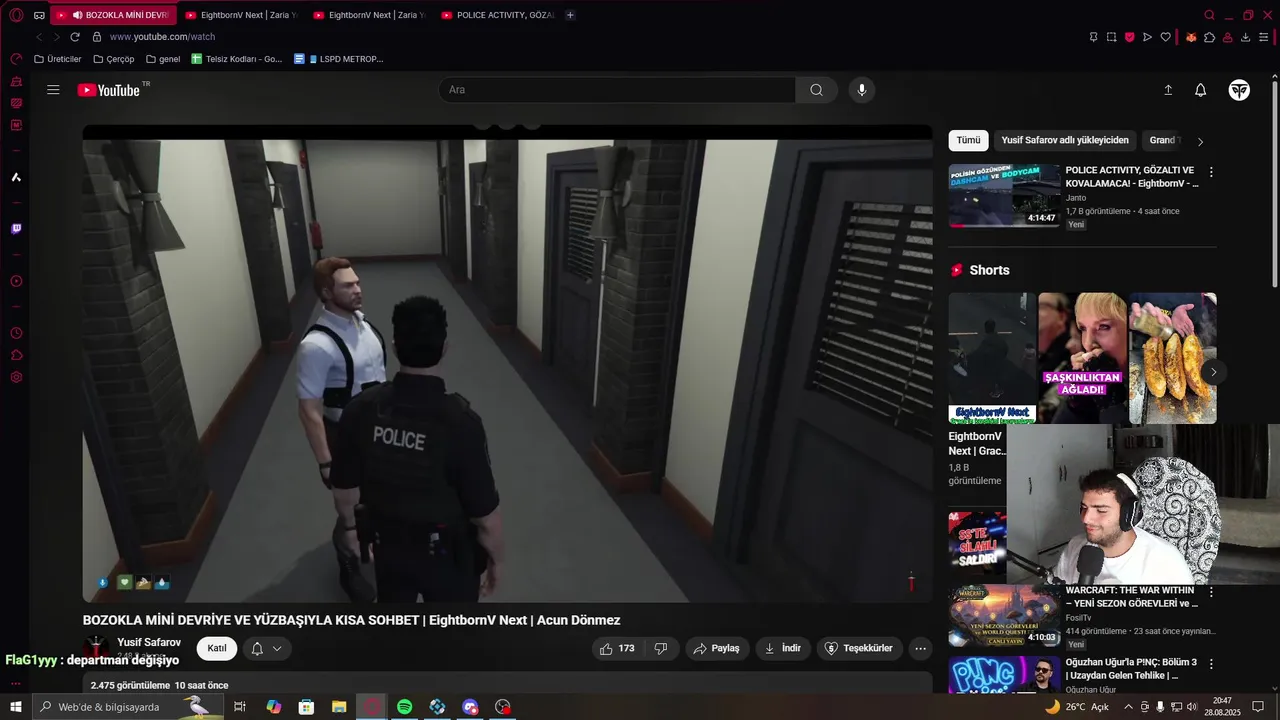Open 'WARCRAFT: THE WAR WITHIN' video thumbnail
This screenshot has height=720, width=1280.
1004,615
